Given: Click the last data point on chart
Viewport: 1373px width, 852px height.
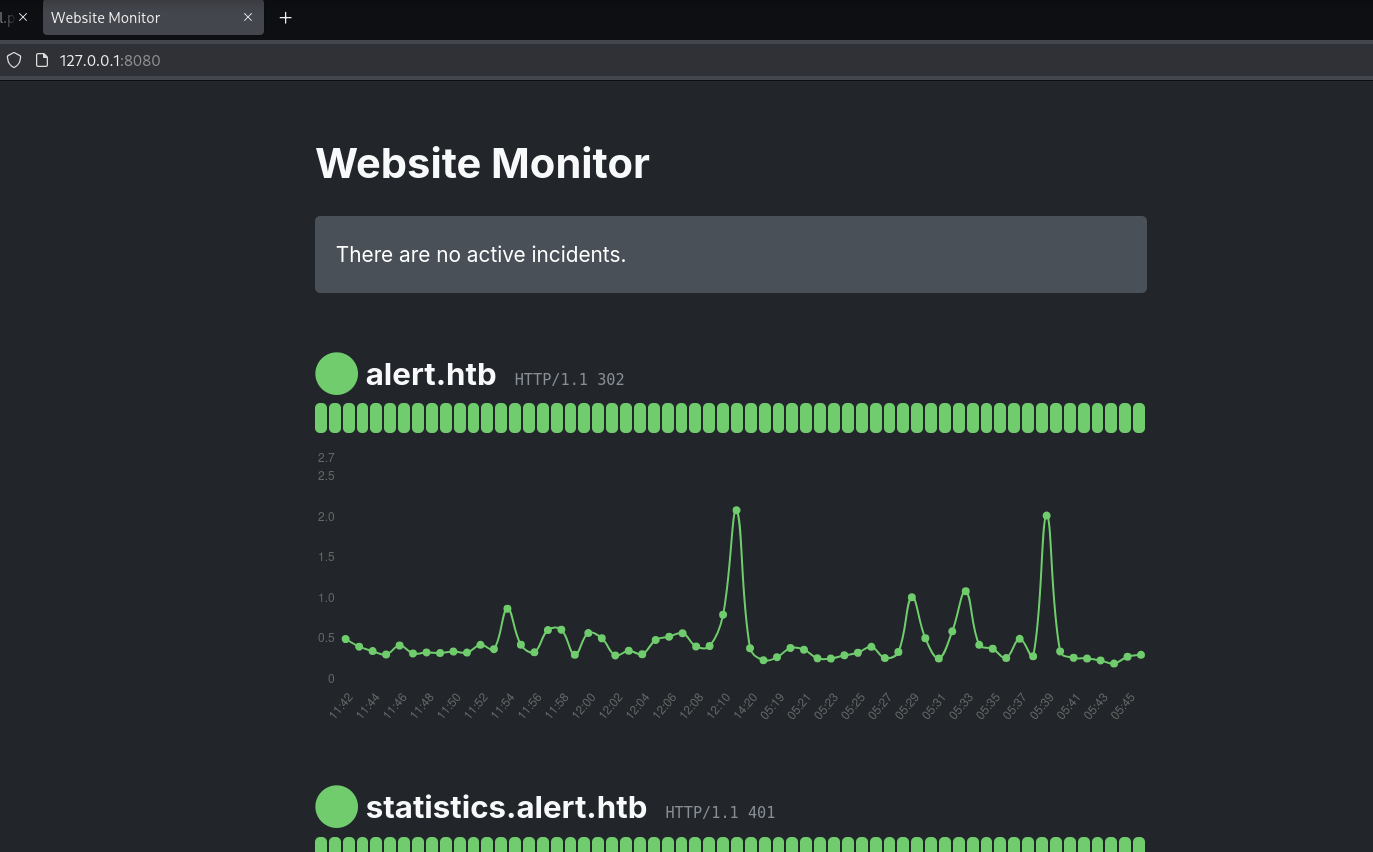Looking at the screenshot, I should pos(1141,655).
